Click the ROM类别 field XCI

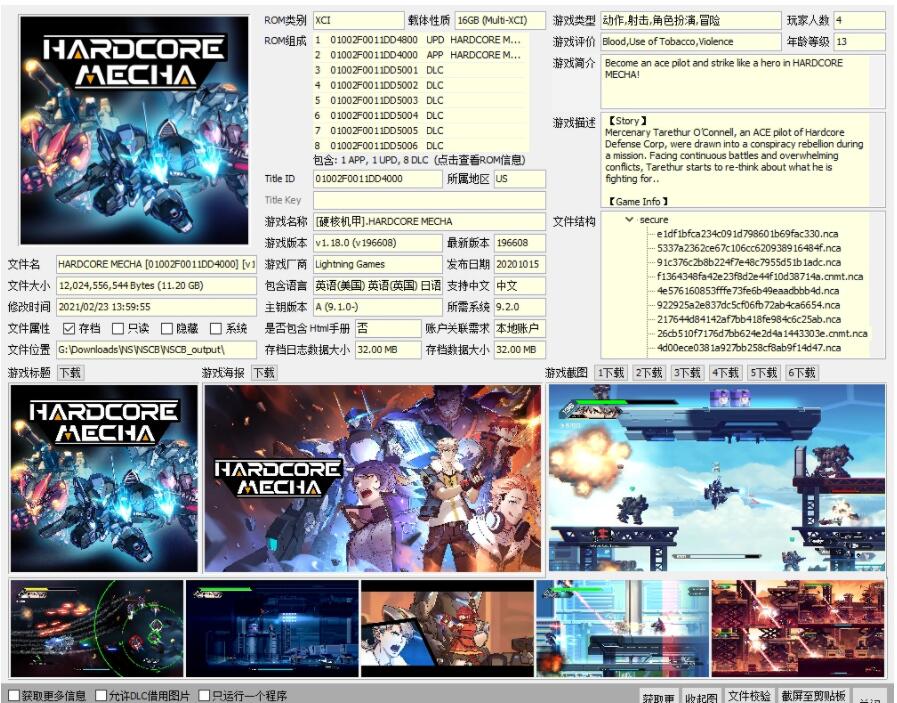coord(359,20)
